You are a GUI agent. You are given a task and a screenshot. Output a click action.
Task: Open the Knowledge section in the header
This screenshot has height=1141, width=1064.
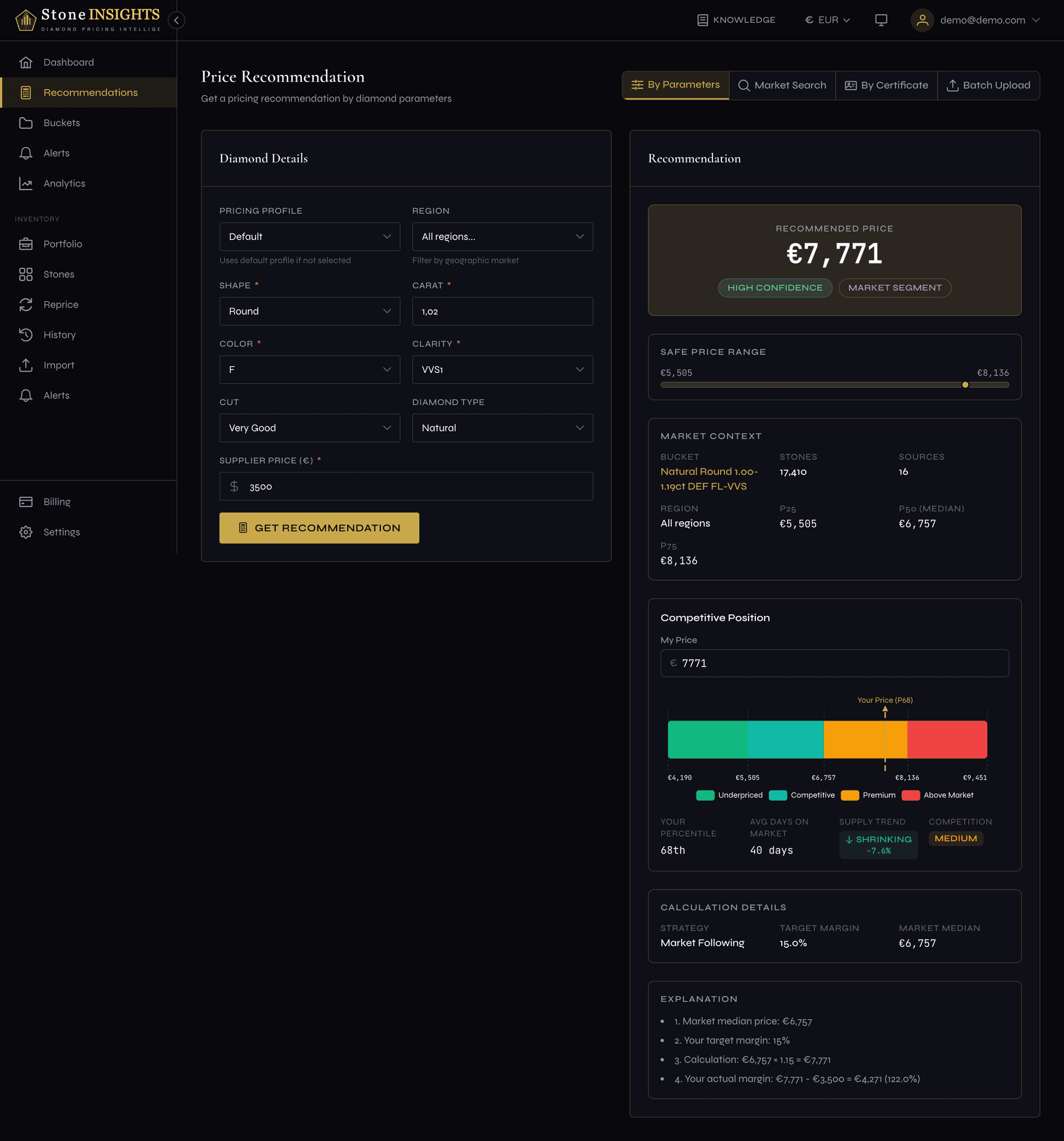pos(736,19)
